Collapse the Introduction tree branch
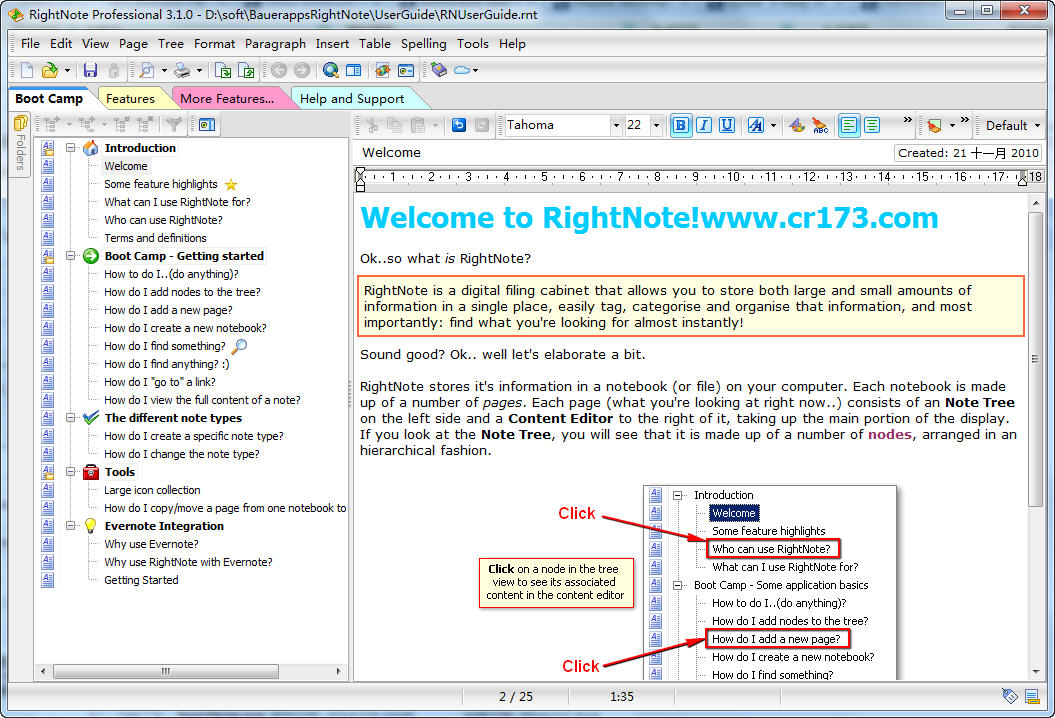Viewport: 1055px width, 718px height. click(x=71, y=148)
